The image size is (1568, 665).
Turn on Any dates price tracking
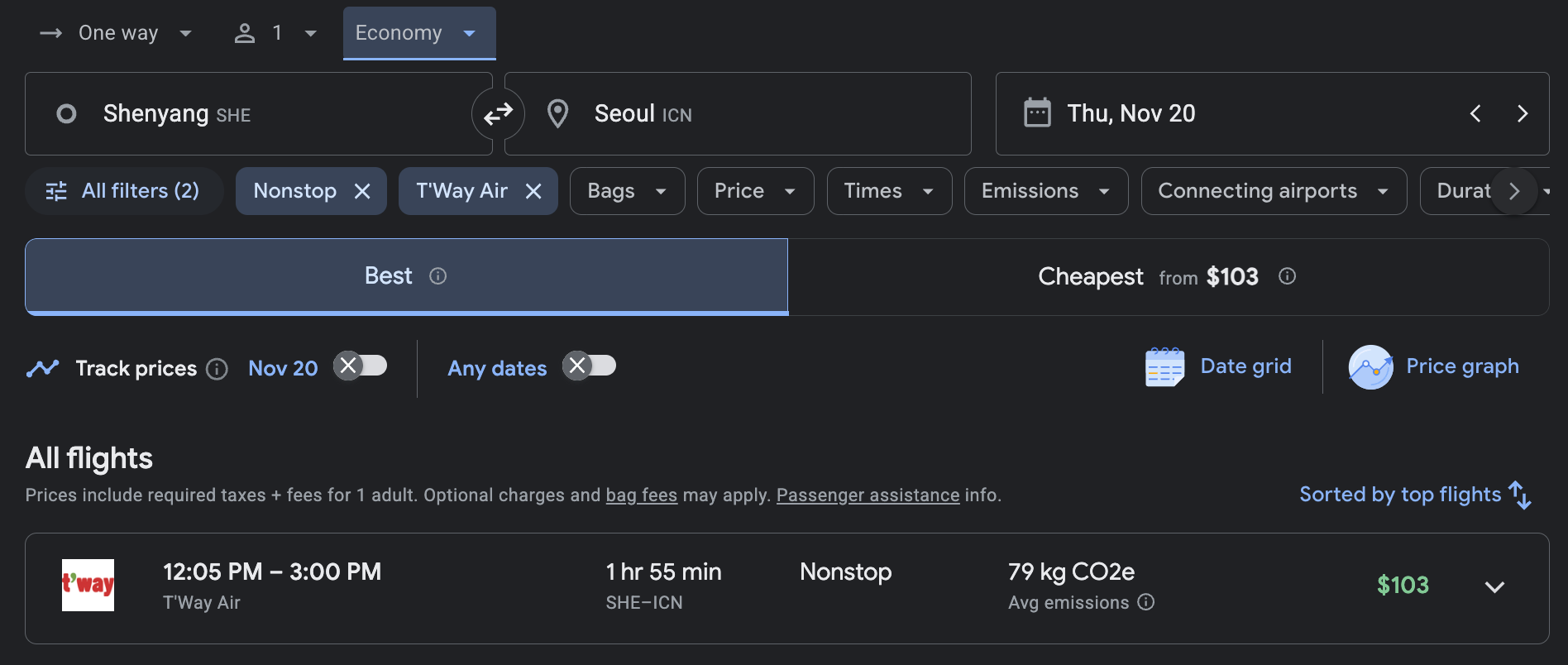590,366
